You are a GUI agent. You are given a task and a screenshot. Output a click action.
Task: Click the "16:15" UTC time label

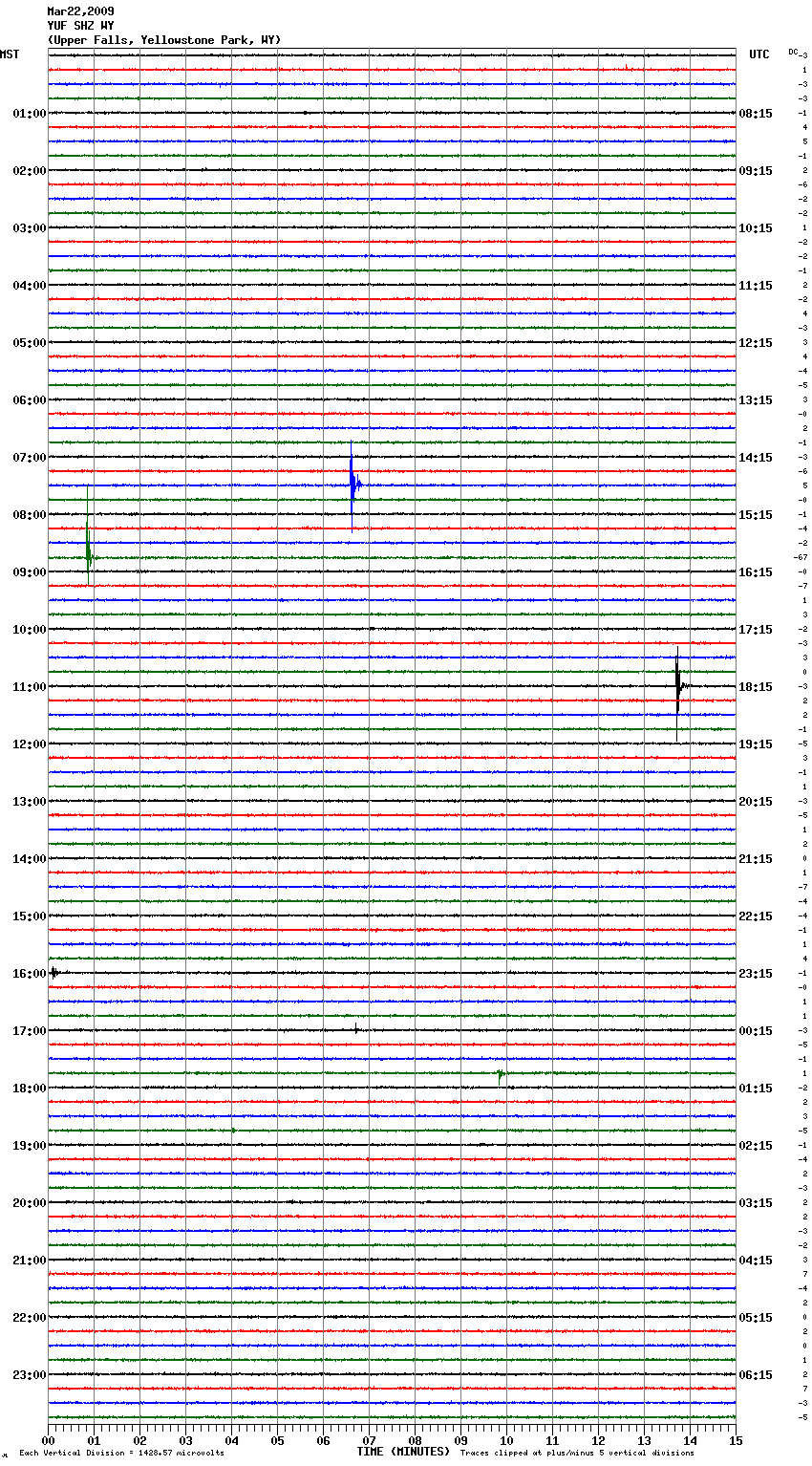click(756, 572)
